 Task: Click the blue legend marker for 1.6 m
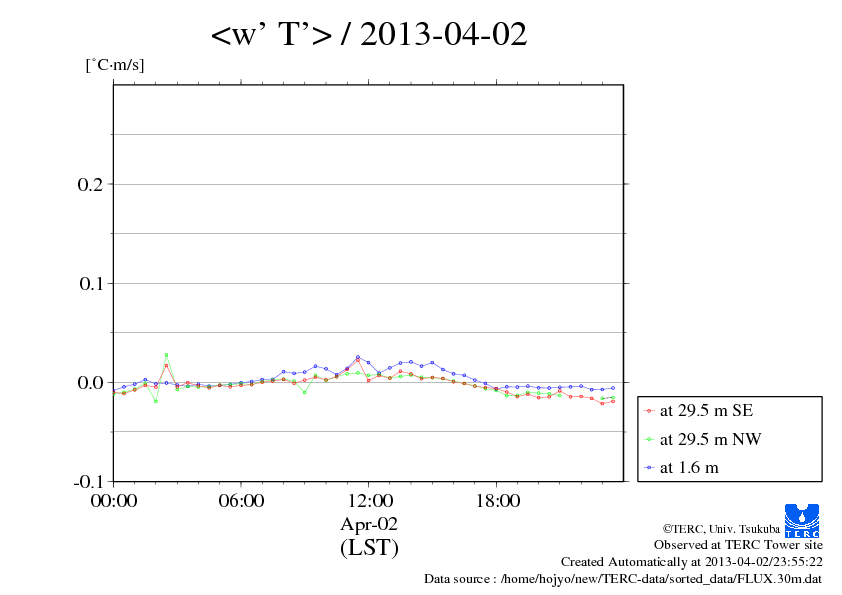[x=650, y=467]
